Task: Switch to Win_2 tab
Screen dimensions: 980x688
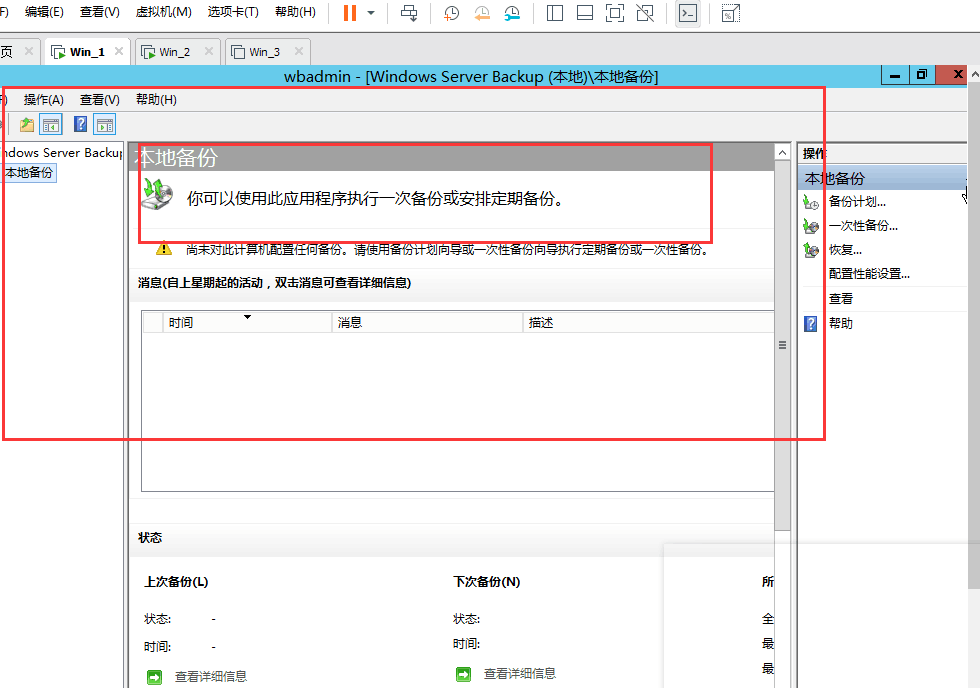Action: 174,52
